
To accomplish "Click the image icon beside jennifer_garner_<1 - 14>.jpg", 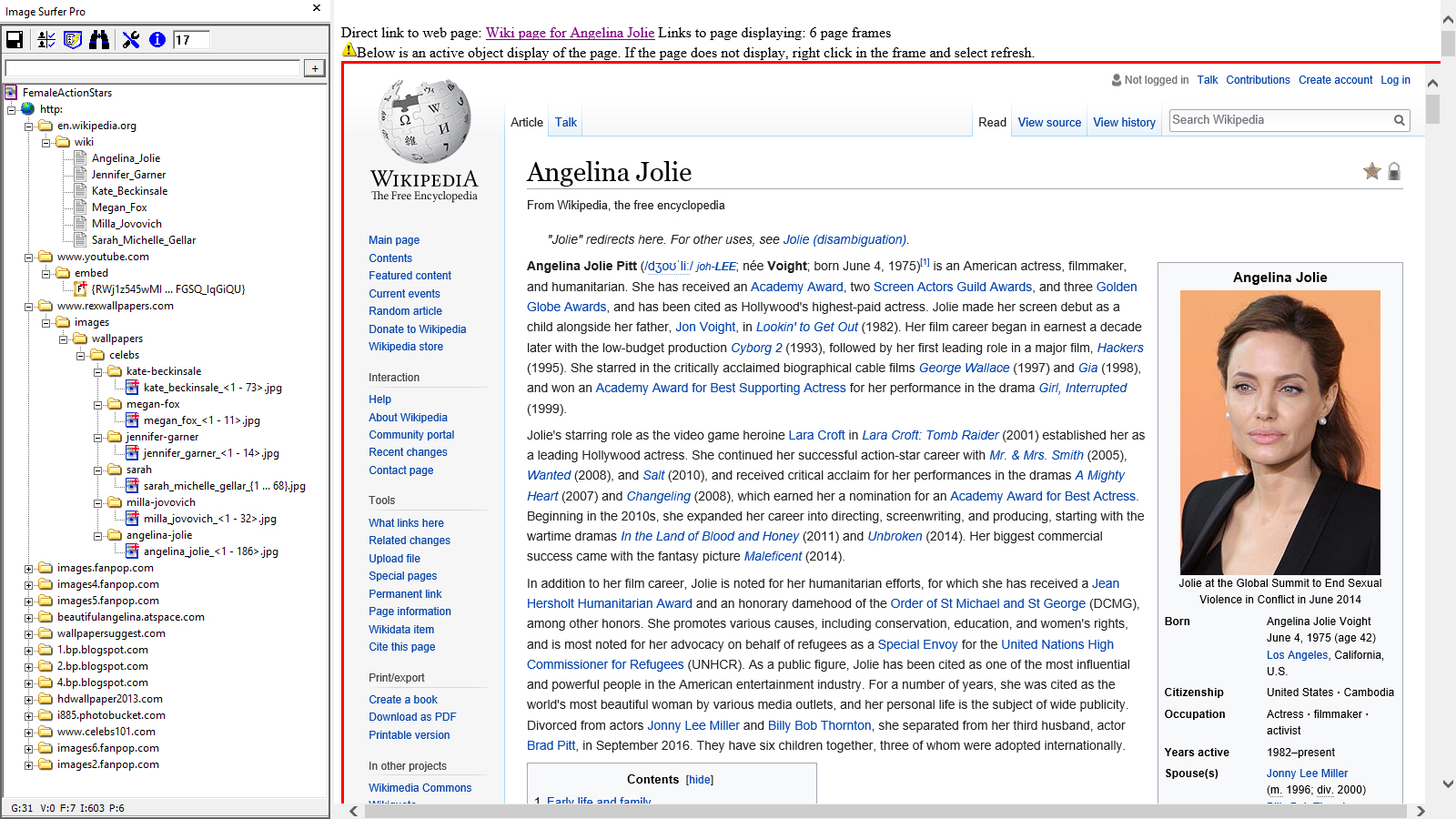I will point(132,453).
